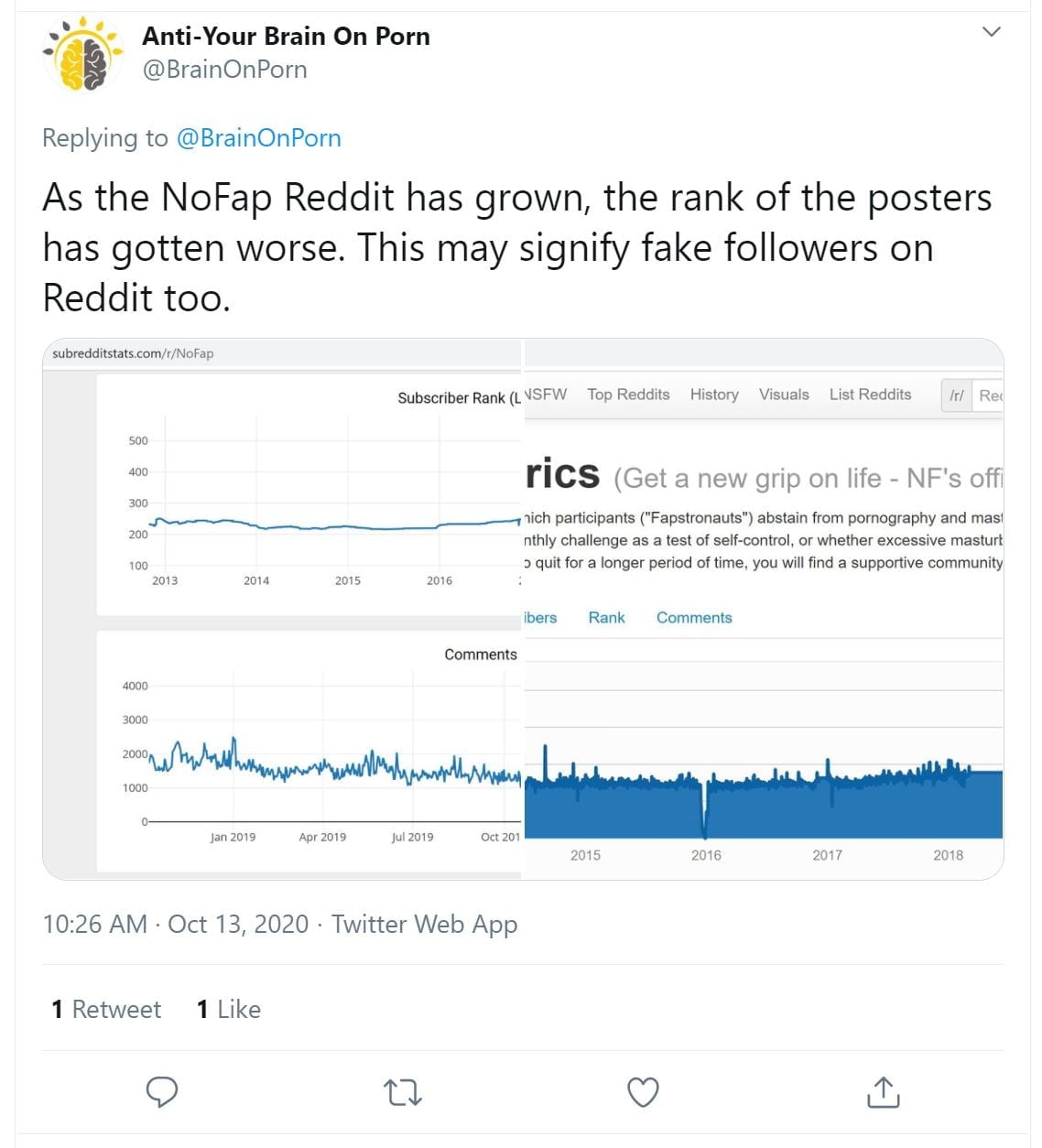Viewport: 1042px width, 1148px height.
Task: Open the Anti-Your Brain On Porn profile name
Action: (286, 37)
